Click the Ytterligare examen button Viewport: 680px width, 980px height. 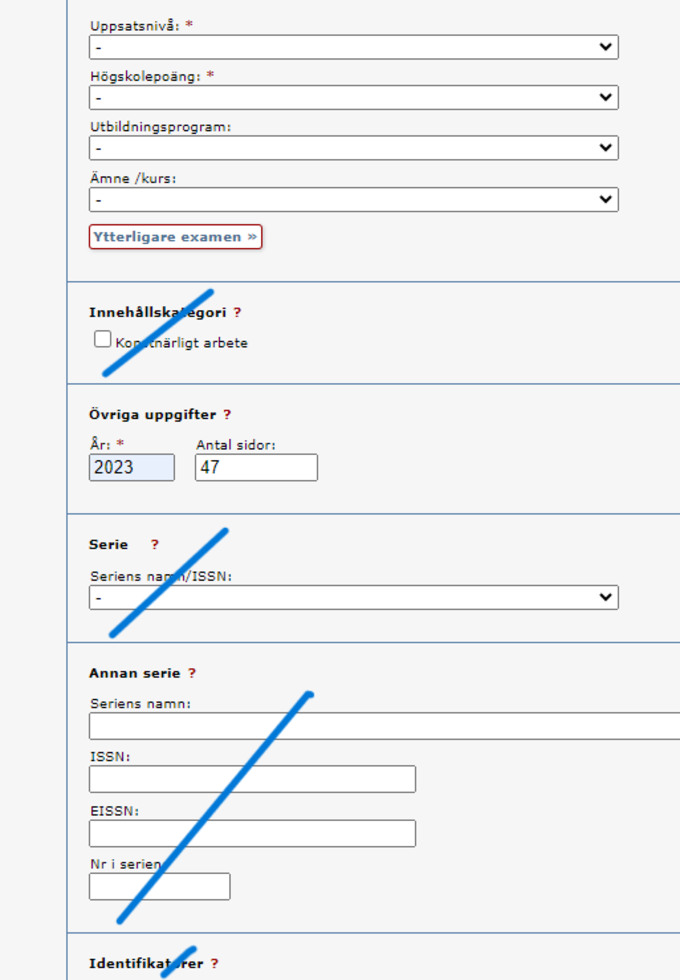[175, 237]
